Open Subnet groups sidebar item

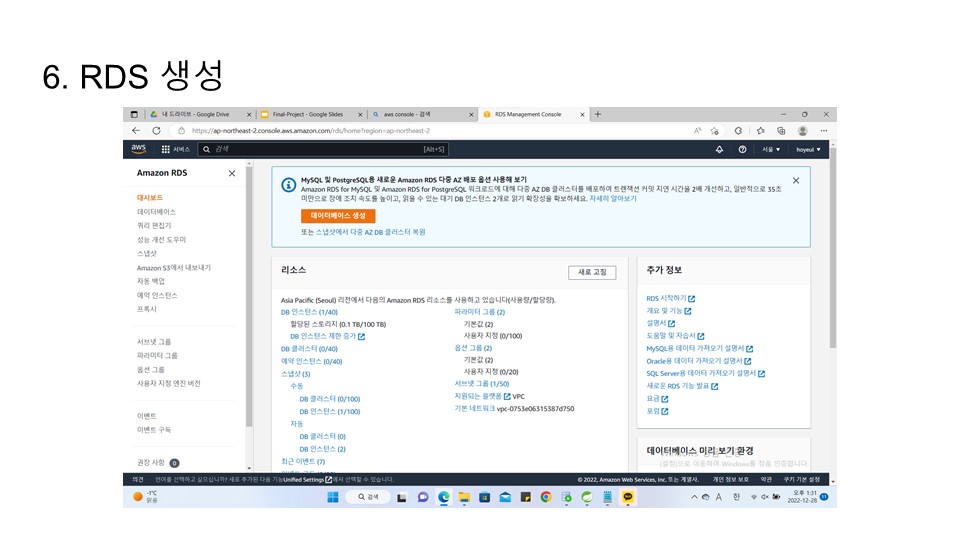(x=154, y=342)
